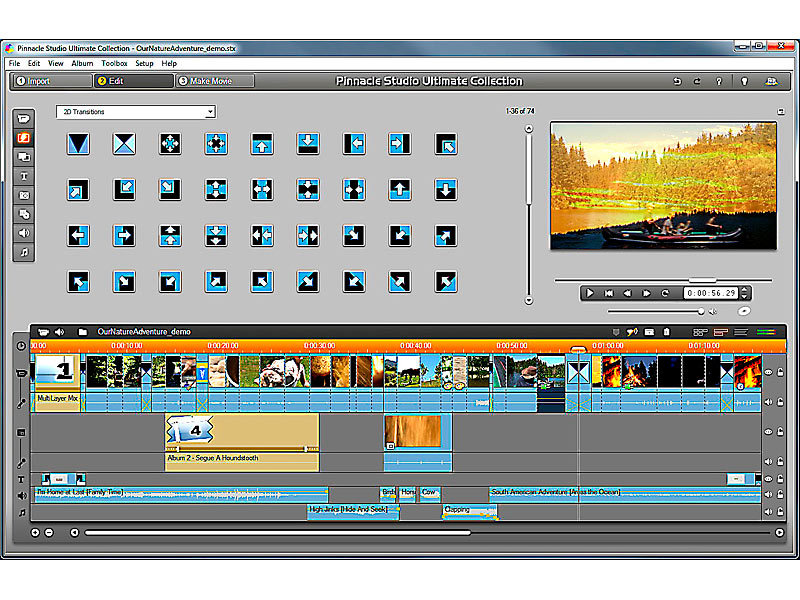Open the 2D Transitions dropdown
The width and height of the screenshot is (800, 600).
click(x=136, y=112)
